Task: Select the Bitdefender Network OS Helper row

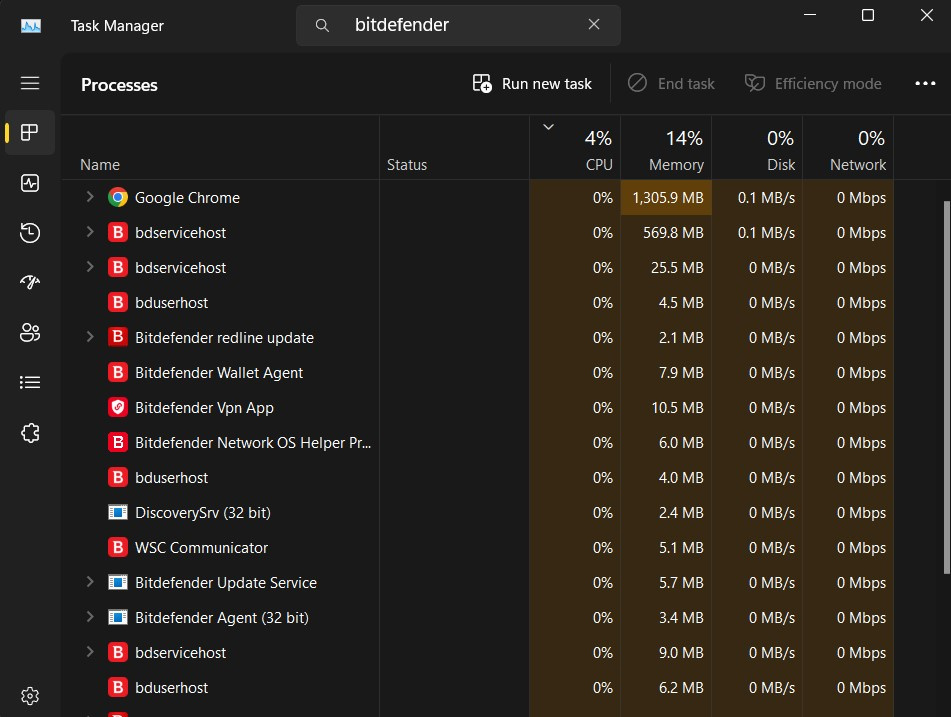Action: 477,443
